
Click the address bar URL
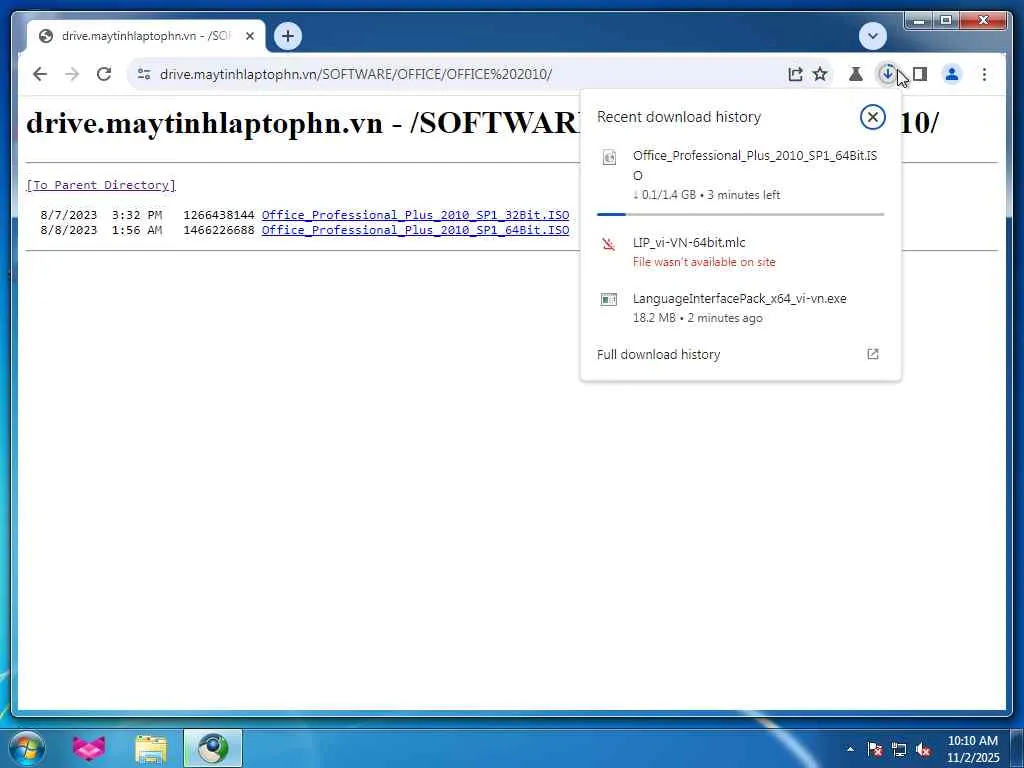[356, 74]
